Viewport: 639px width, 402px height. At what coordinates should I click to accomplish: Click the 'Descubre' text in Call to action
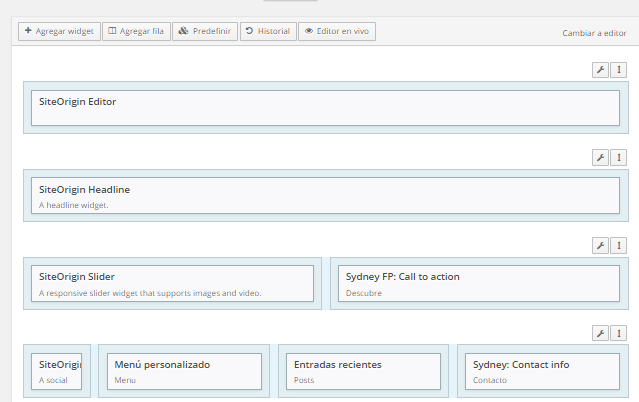(364, 293)
